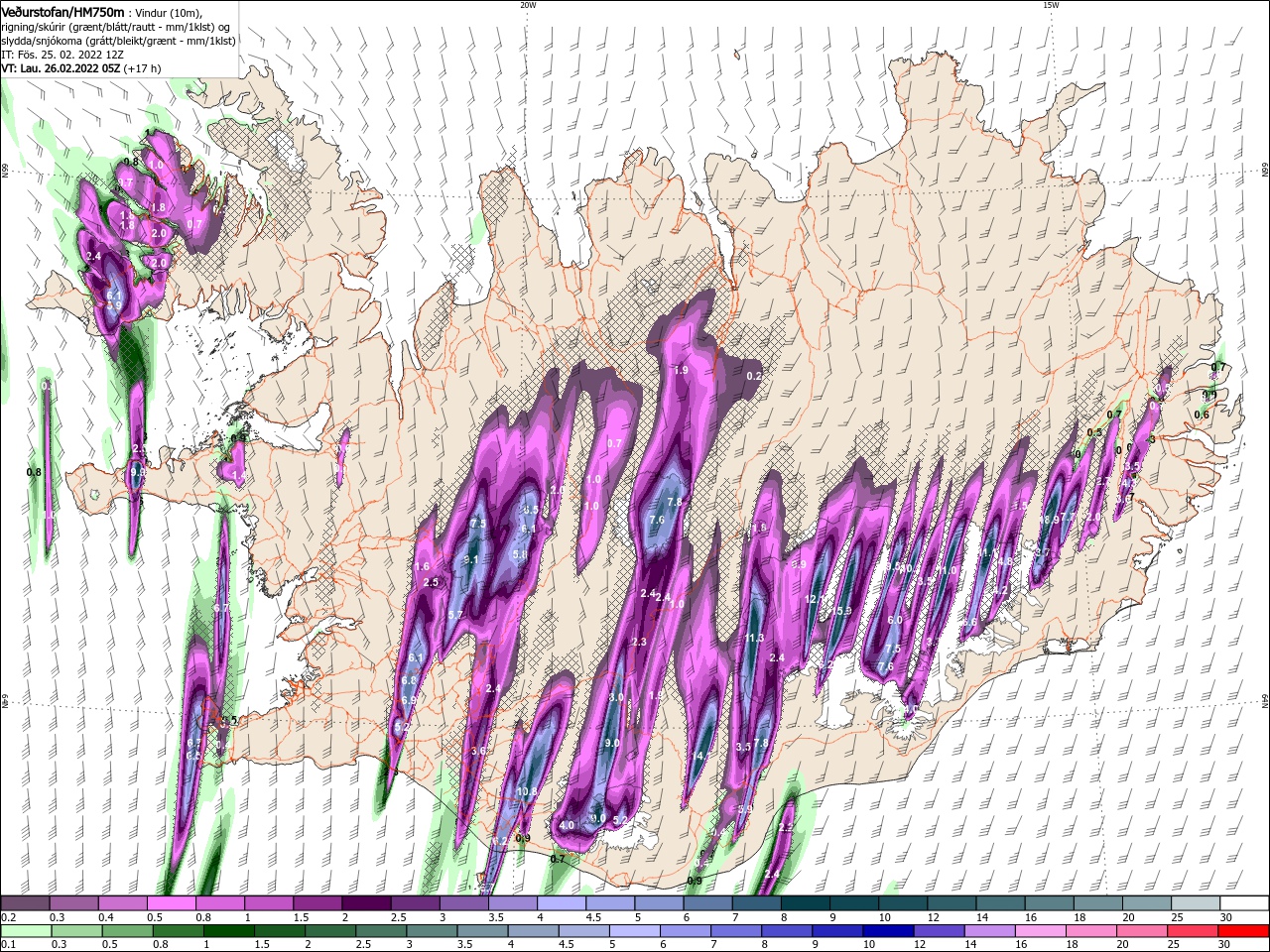Click the 'slydda/snjókoma' legend description line
Screen dimensions: 1270x952
119,41
